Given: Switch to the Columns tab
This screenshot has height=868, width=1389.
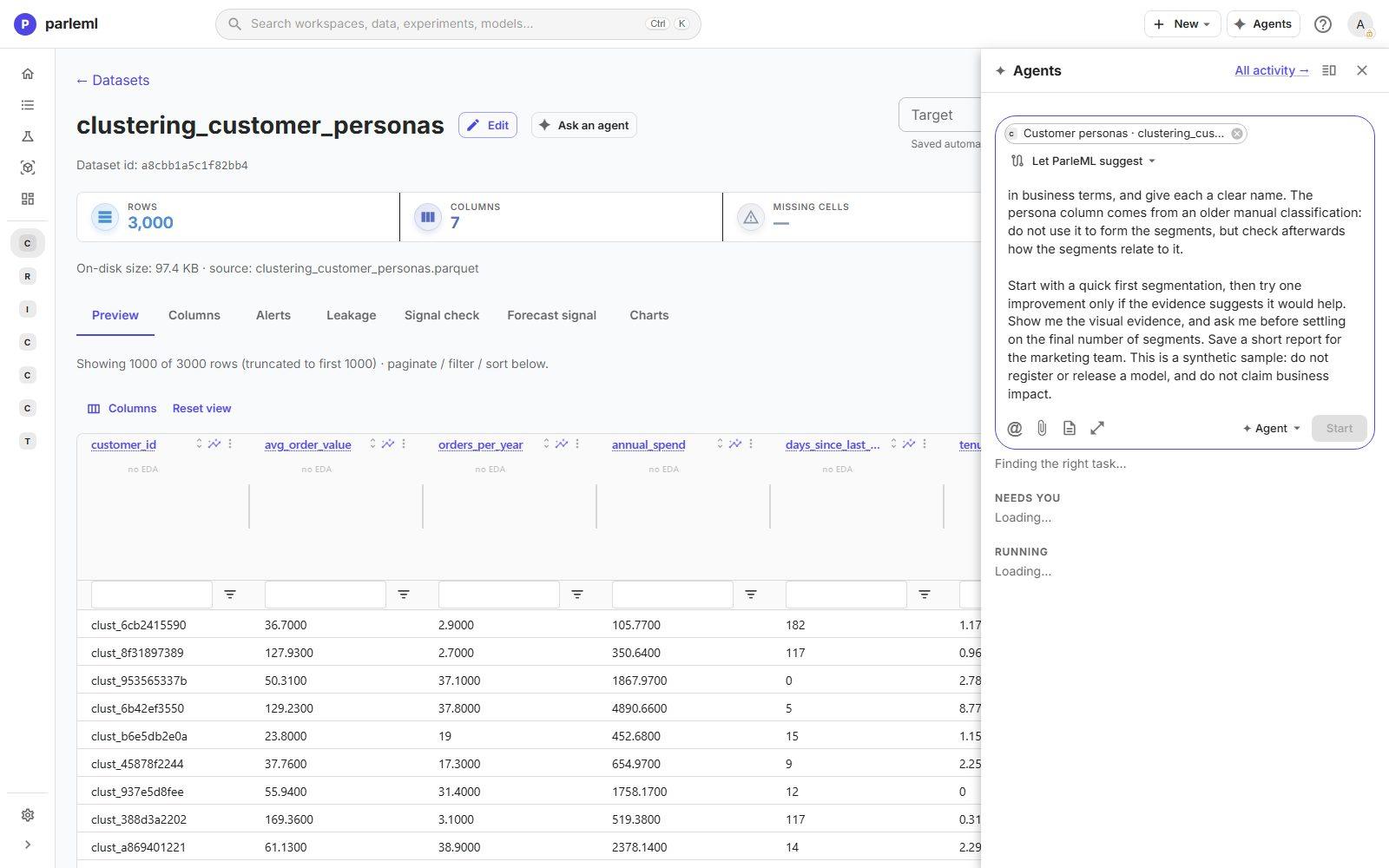Looking at the screenshot, I should coord(194,315).
